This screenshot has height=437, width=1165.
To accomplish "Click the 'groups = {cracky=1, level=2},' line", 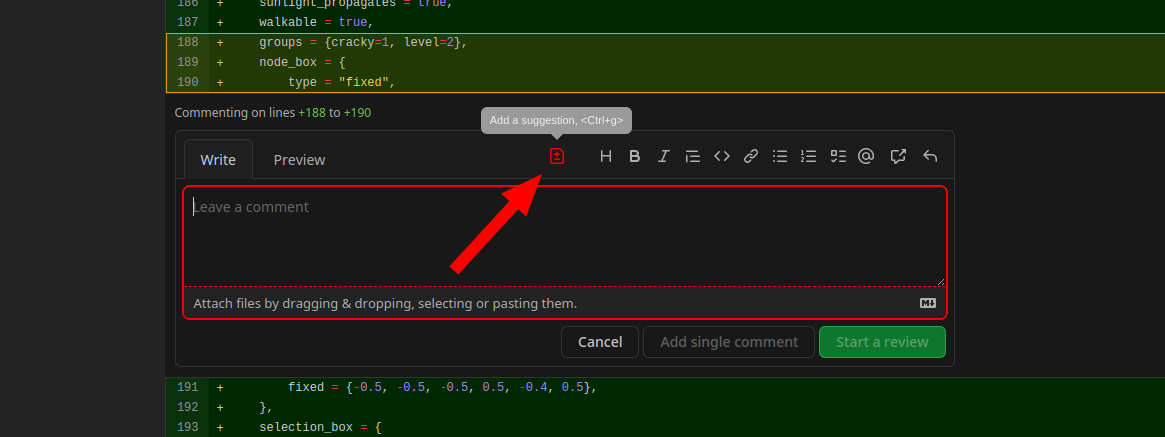I will click(x=363, y=42).
